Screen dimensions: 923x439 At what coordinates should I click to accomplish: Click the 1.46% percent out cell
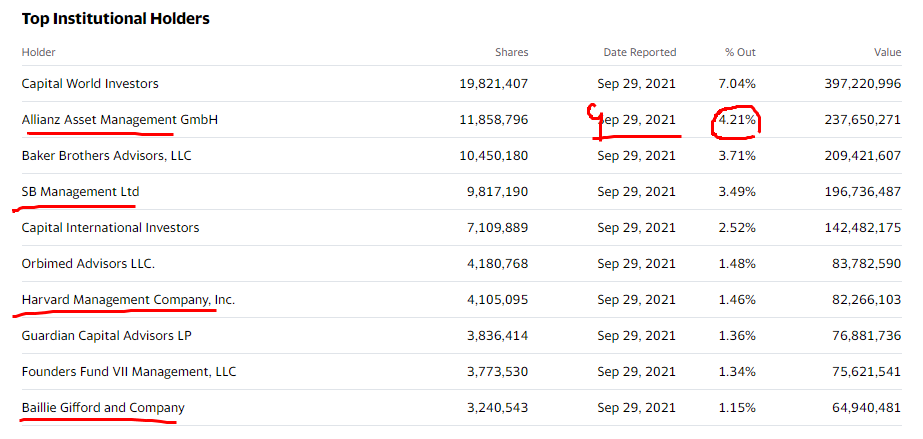736,300
